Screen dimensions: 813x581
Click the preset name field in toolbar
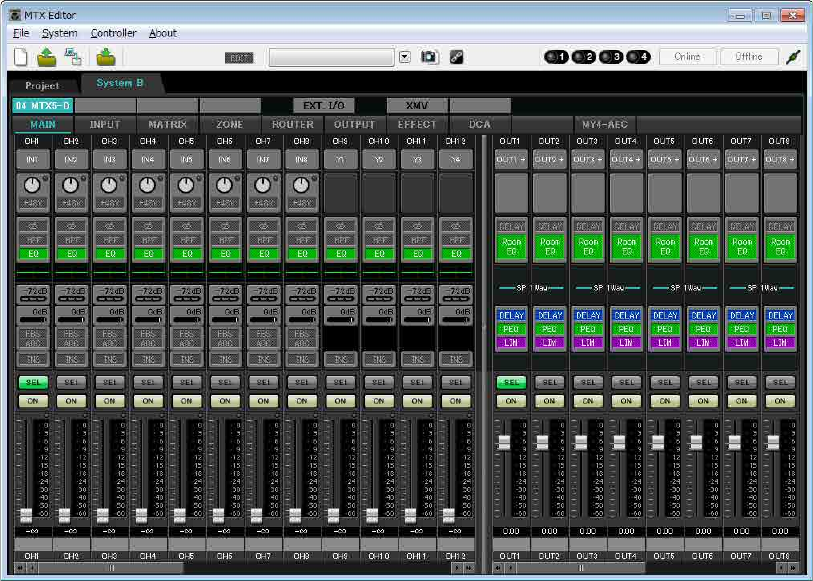[332, 57]
